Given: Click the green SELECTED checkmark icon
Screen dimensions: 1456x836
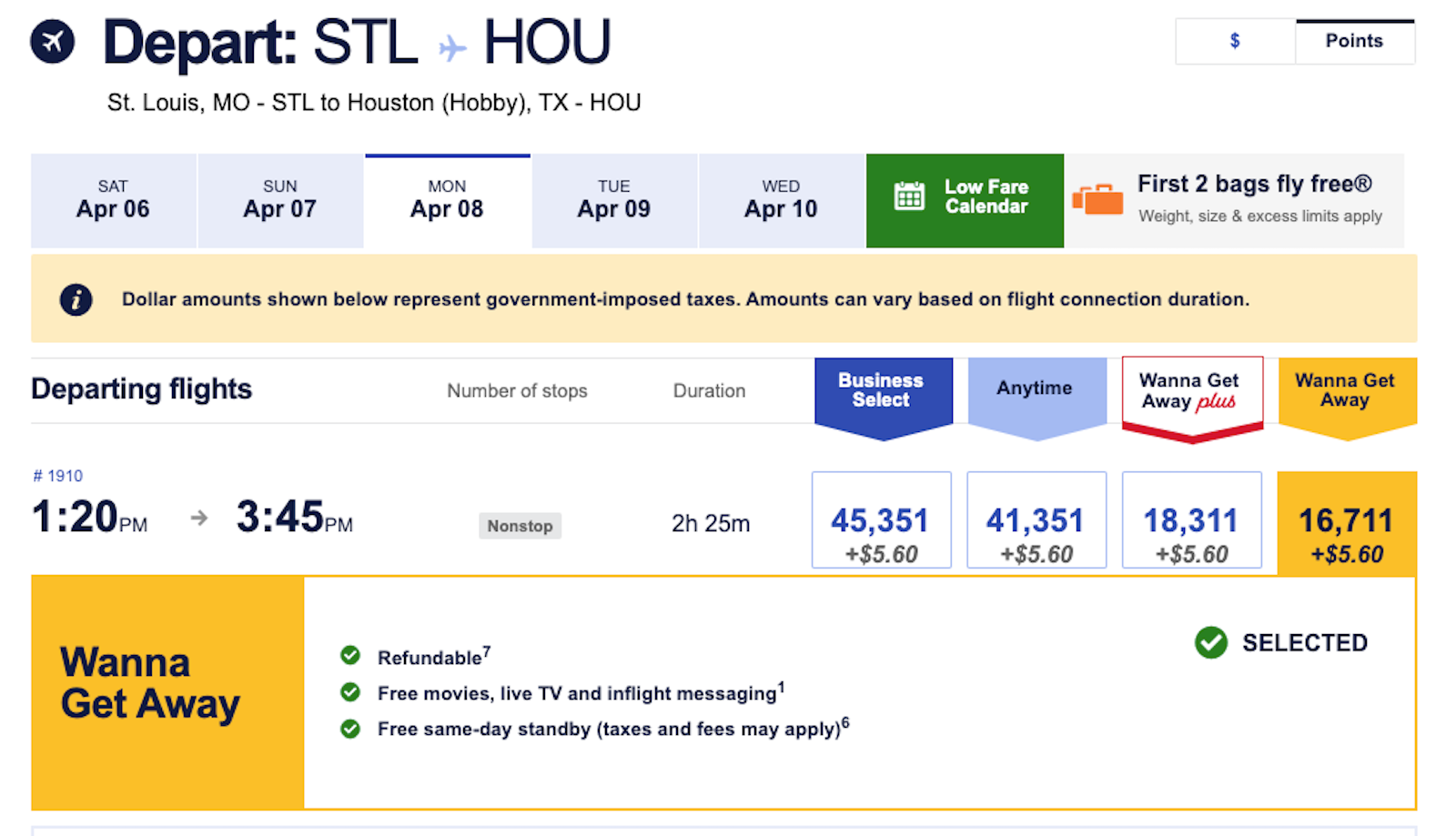Looking at the screenshot, I should (x=1211, y=642).
